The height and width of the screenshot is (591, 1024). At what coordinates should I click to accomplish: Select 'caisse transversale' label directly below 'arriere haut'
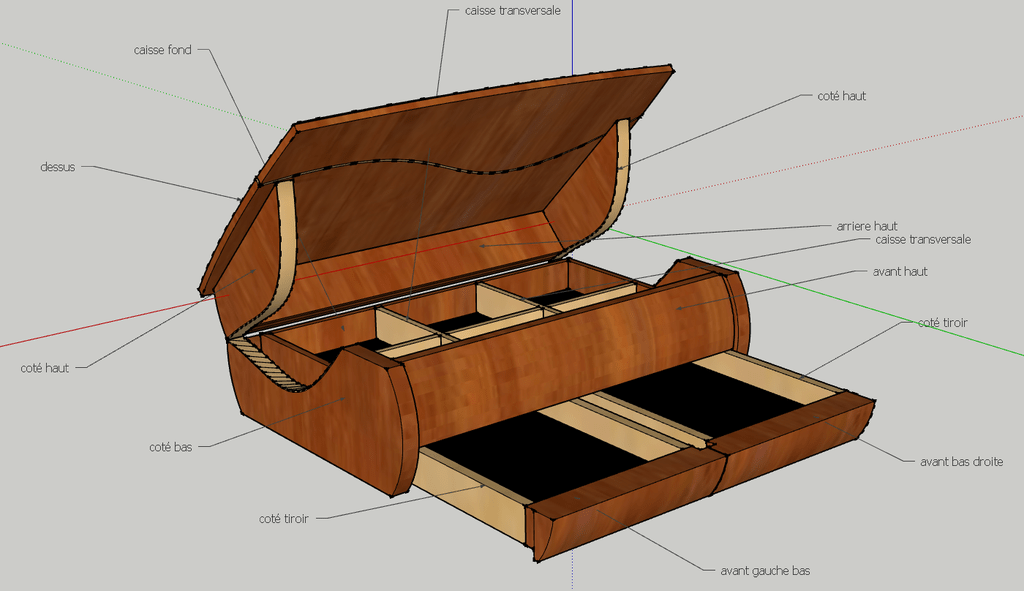[923, 239]
